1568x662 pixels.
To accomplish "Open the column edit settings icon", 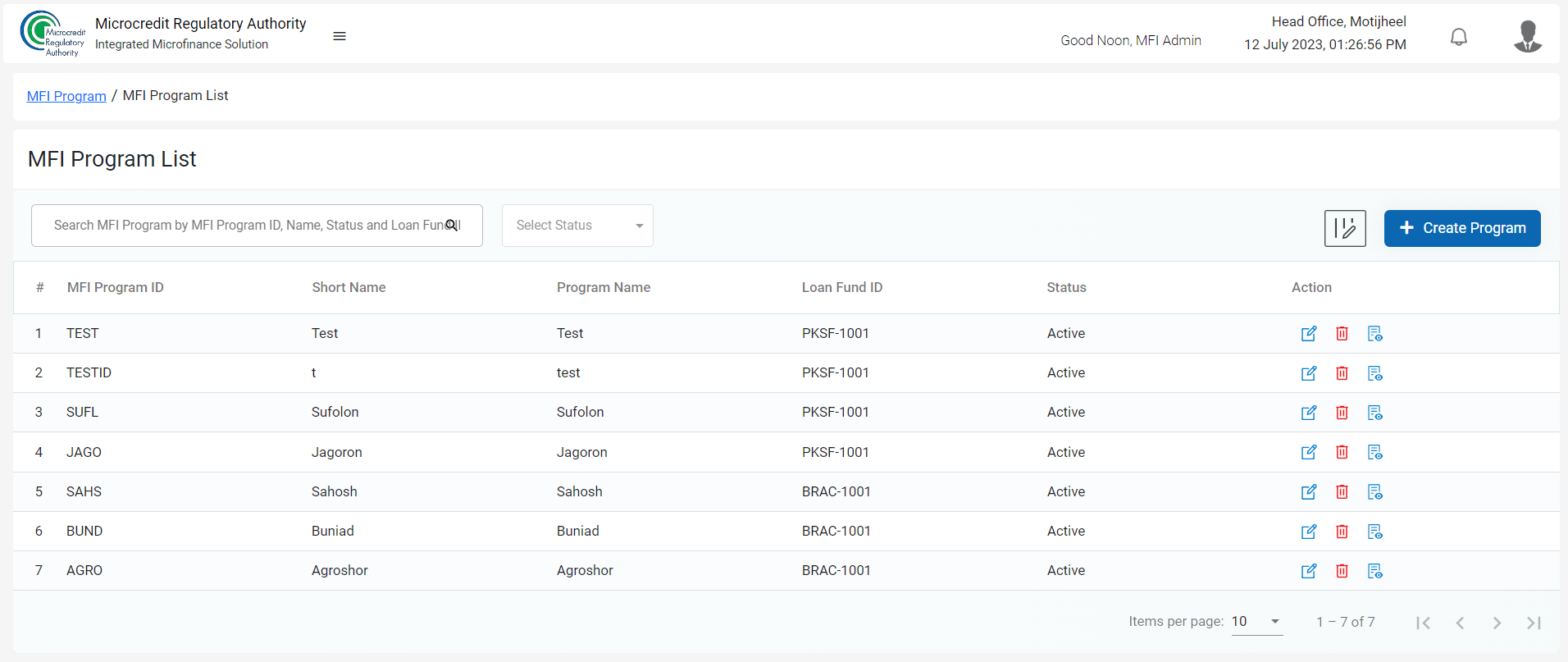I will [1345, 228].
